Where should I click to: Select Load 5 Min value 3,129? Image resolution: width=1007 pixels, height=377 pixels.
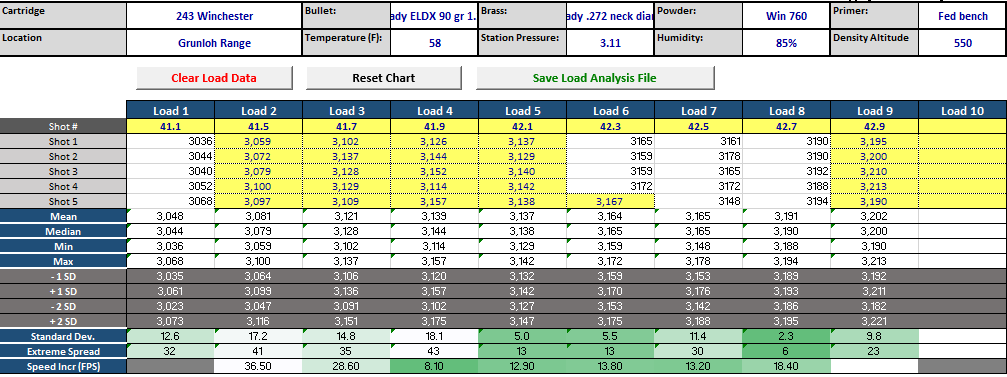pyautogui.click(x=522, y=246)
